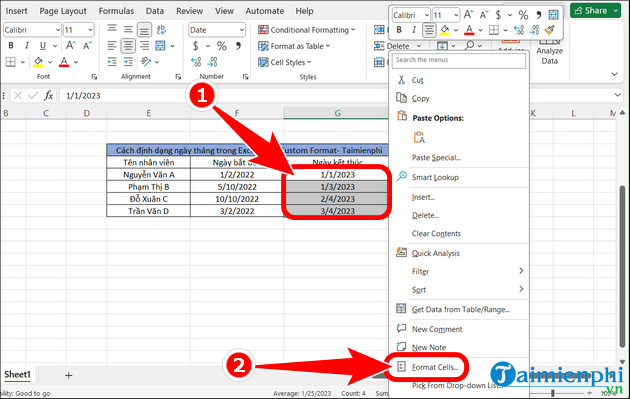
Task: Click the mini toolbar Merge & Center icon
Action: [554, 15]
